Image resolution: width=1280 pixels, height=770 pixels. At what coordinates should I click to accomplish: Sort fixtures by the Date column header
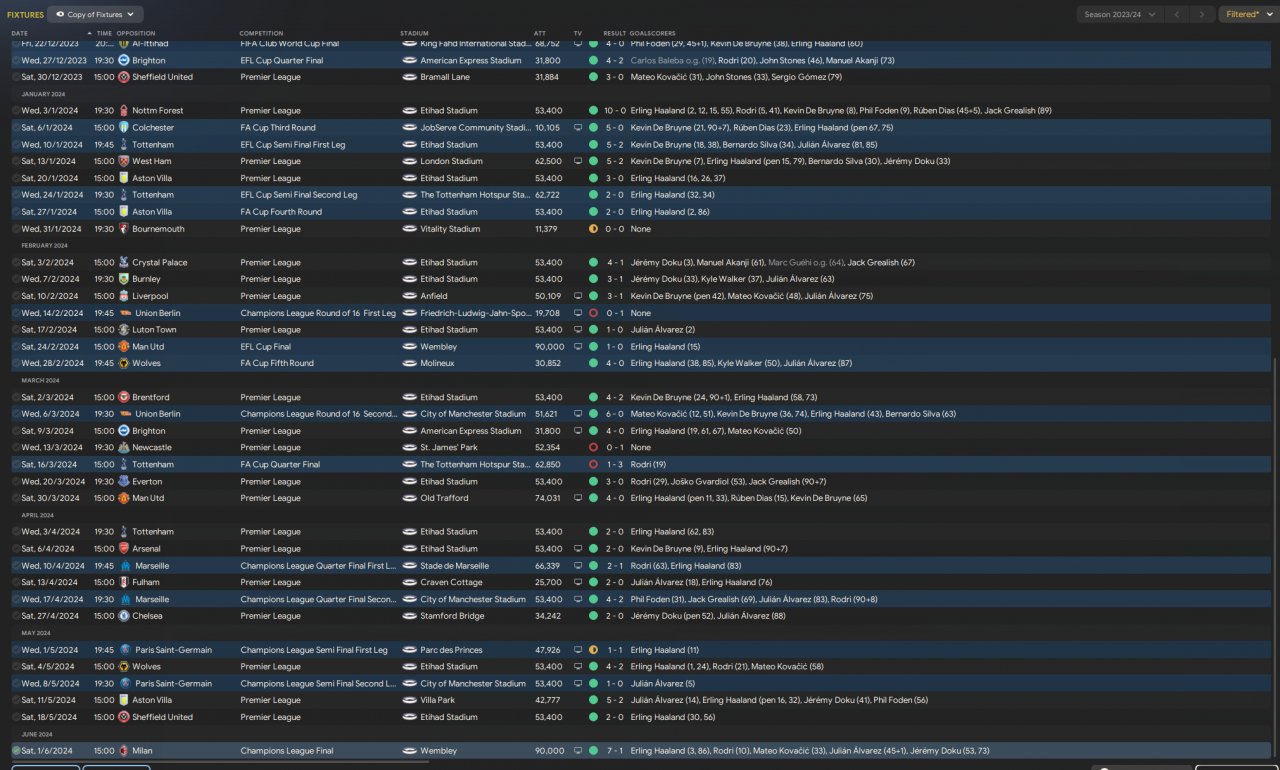tap(20, 33)
